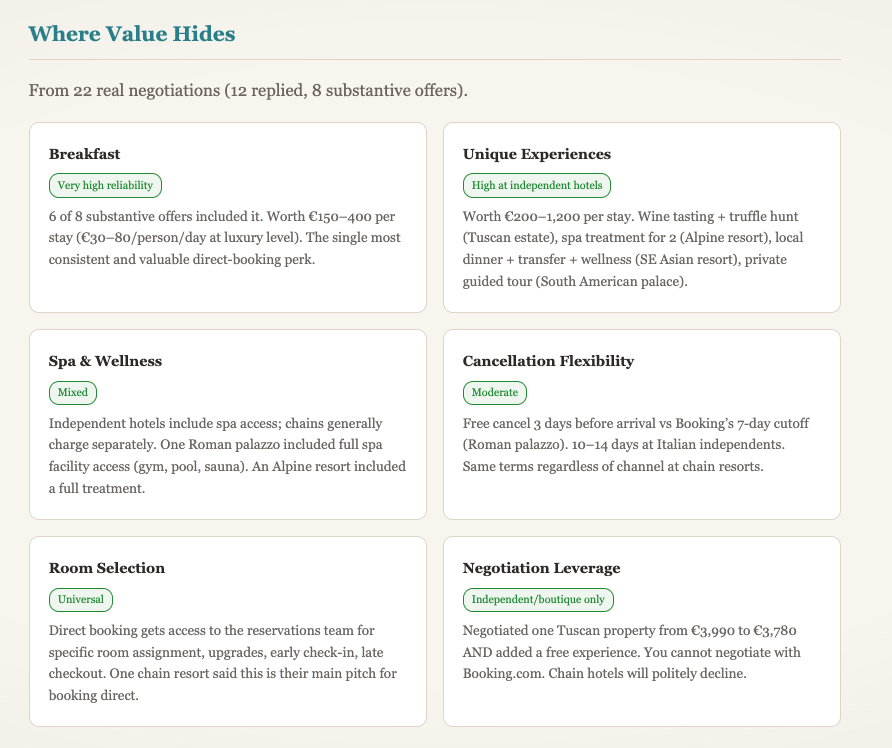
Task: Click the "Where Value Hides" heading
Action: coord(132,34)
